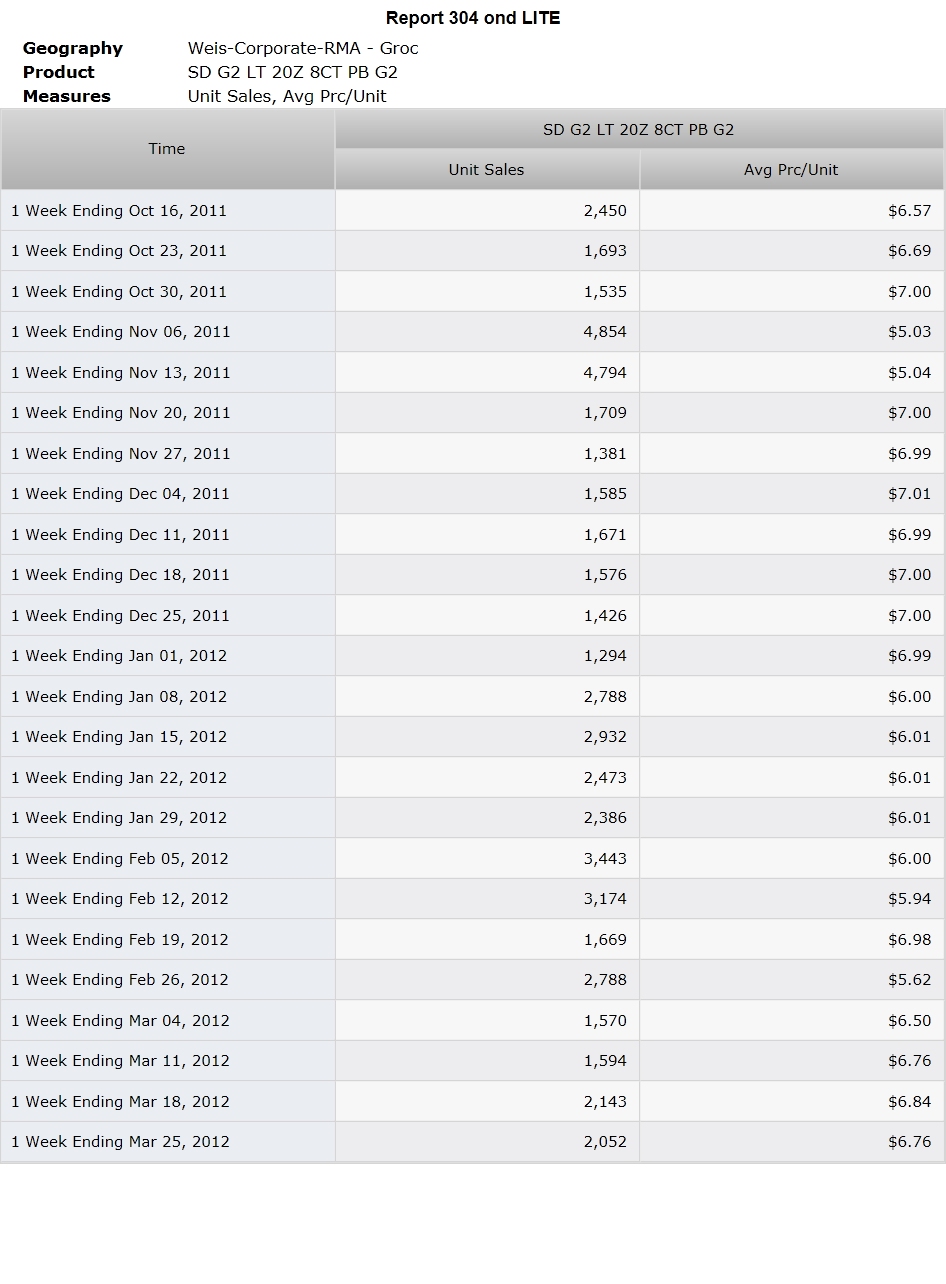Select the row for Week Ending Mar 25, 2012

[x=472, y=1142]
